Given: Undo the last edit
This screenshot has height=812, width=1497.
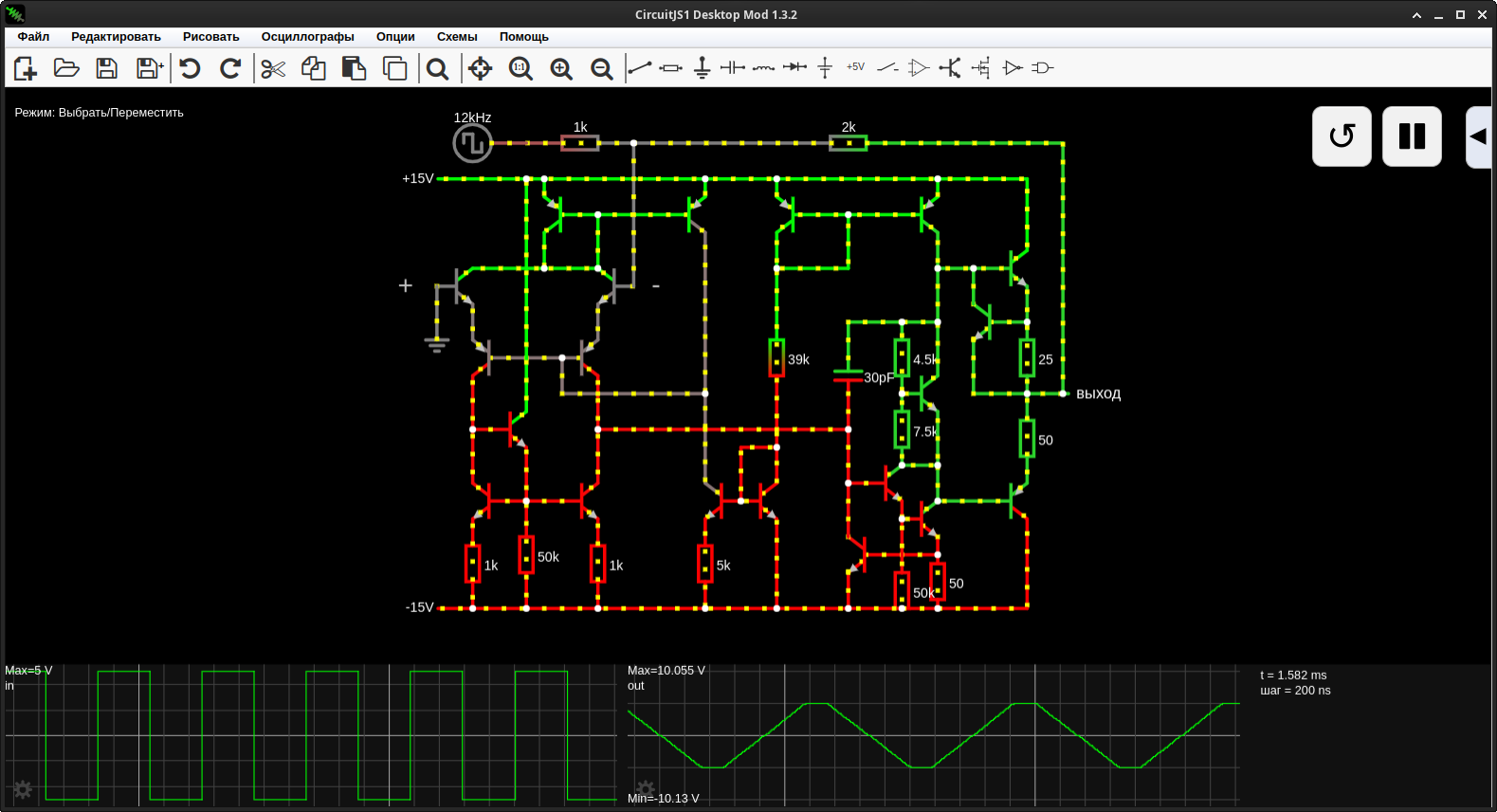Looking at the screenshot, I should (x=191, y=68).
